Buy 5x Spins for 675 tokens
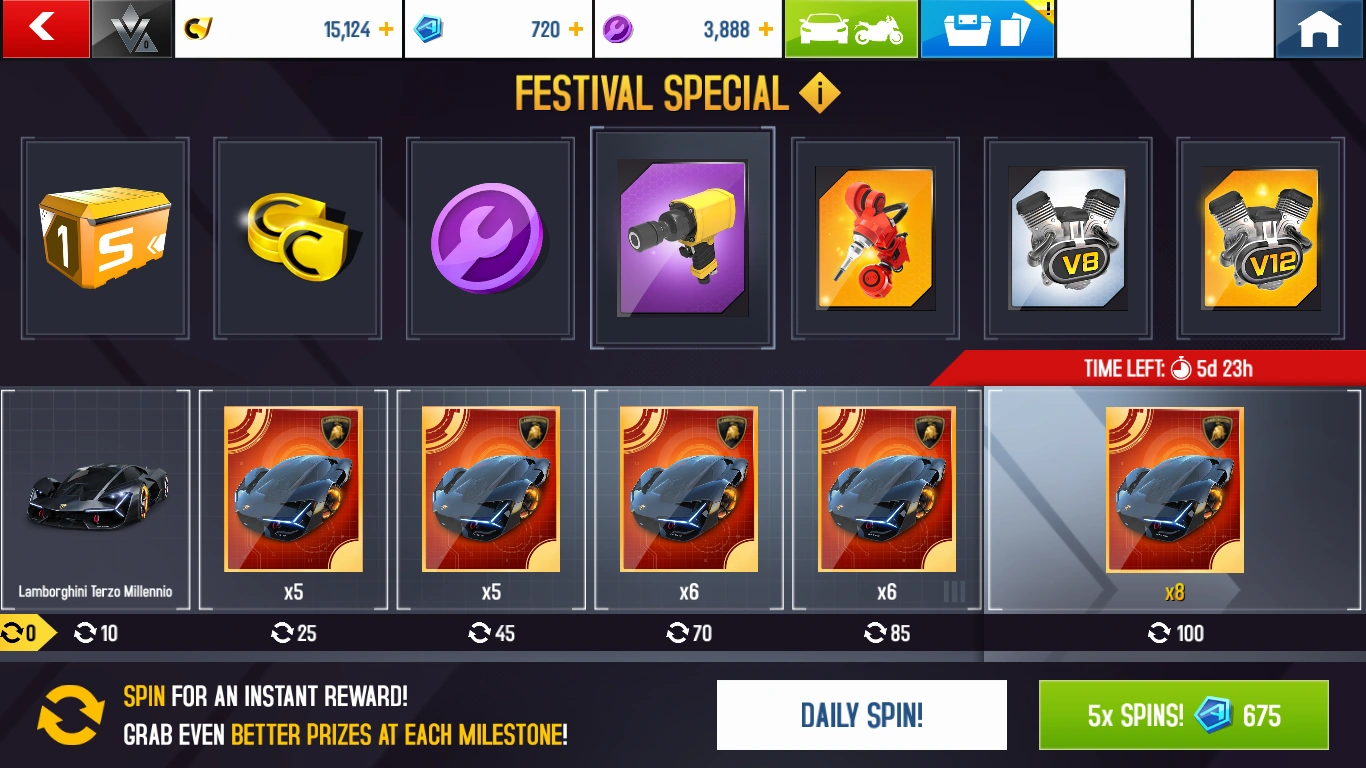 click(1184, 715)
